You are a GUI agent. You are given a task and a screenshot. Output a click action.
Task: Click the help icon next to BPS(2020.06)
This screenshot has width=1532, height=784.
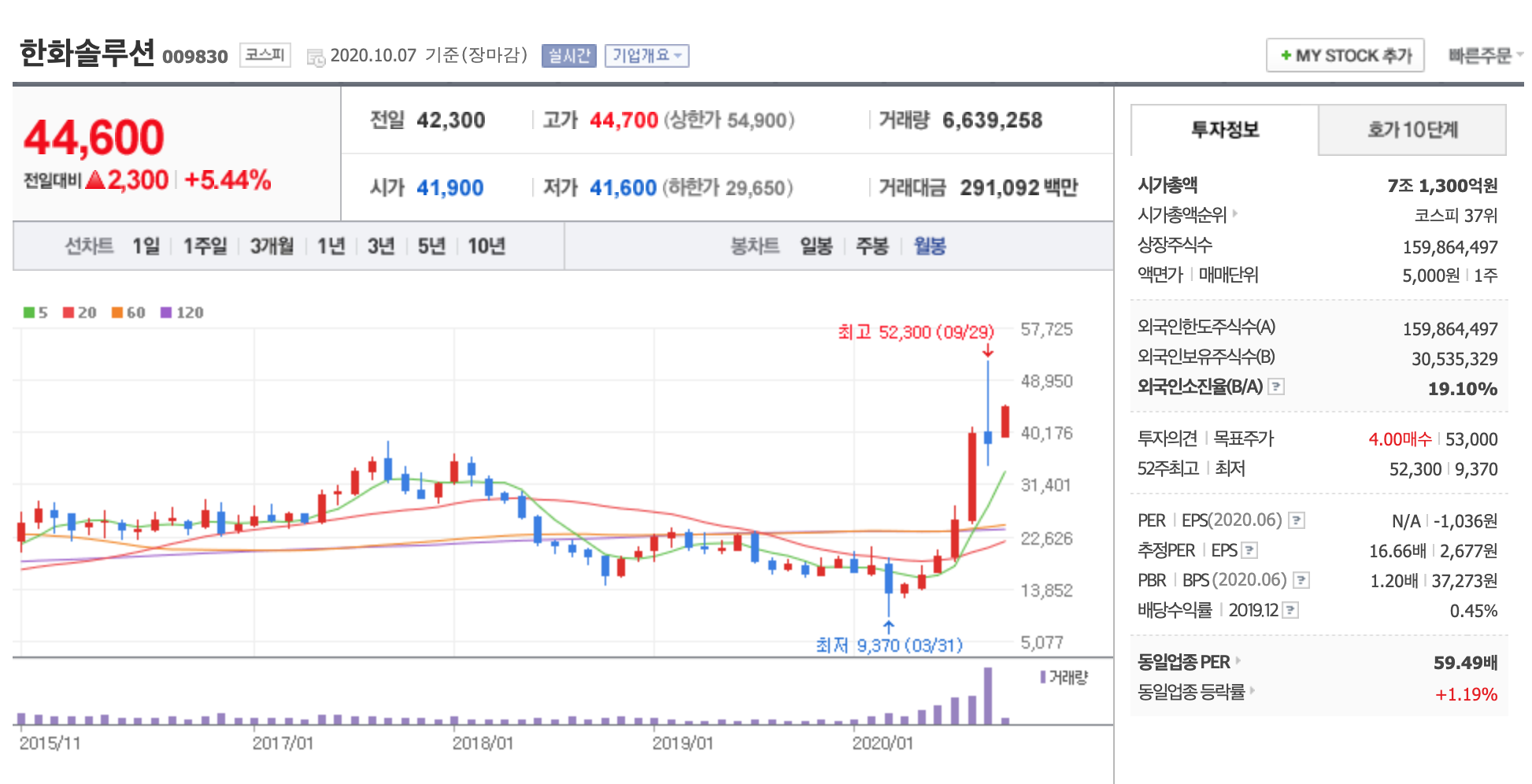coord(1301,580)
